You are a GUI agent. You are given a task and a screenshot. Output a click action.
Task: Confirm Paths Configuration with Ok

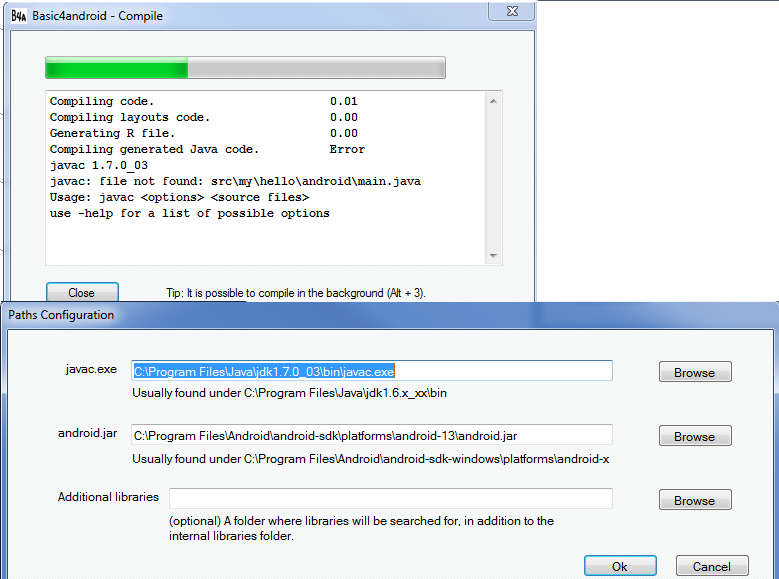(x=620, y=567)
